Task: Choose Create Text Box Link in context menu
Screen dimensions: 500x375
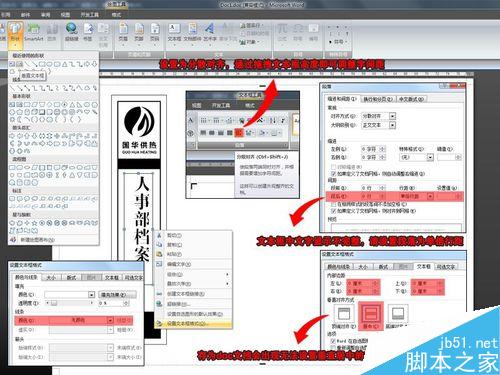Action: 193,294
